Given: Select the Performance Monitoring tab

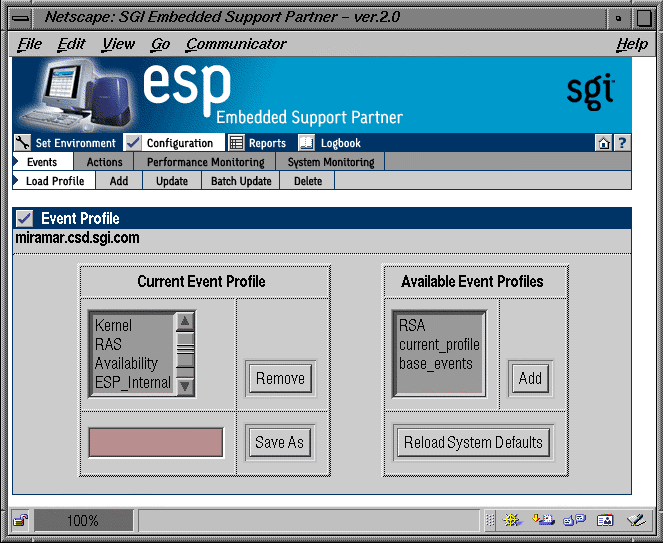Looking at the screenshot, I should [205, 162].
